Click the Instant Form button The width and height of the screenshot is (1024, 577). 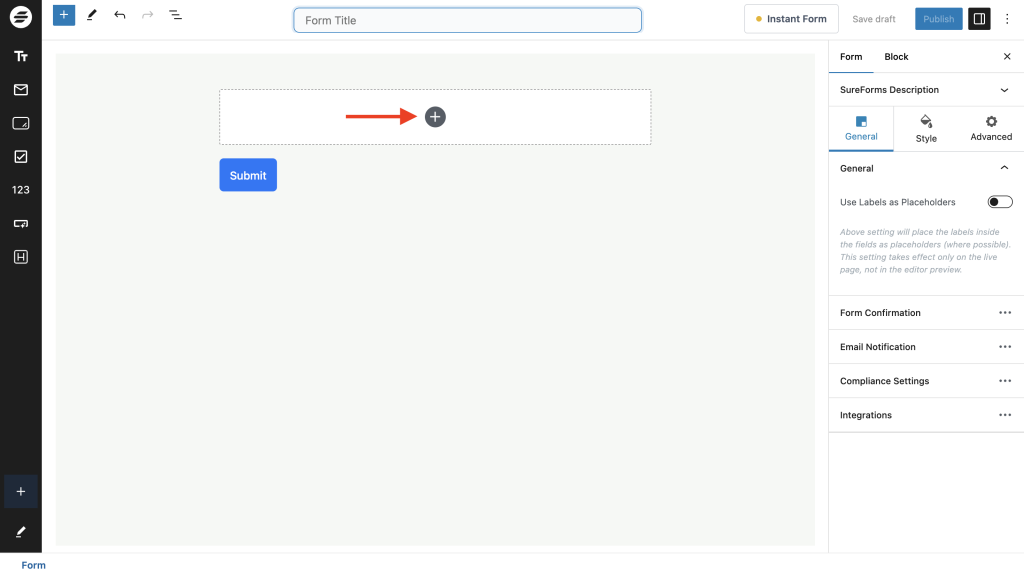click(791, 18)
